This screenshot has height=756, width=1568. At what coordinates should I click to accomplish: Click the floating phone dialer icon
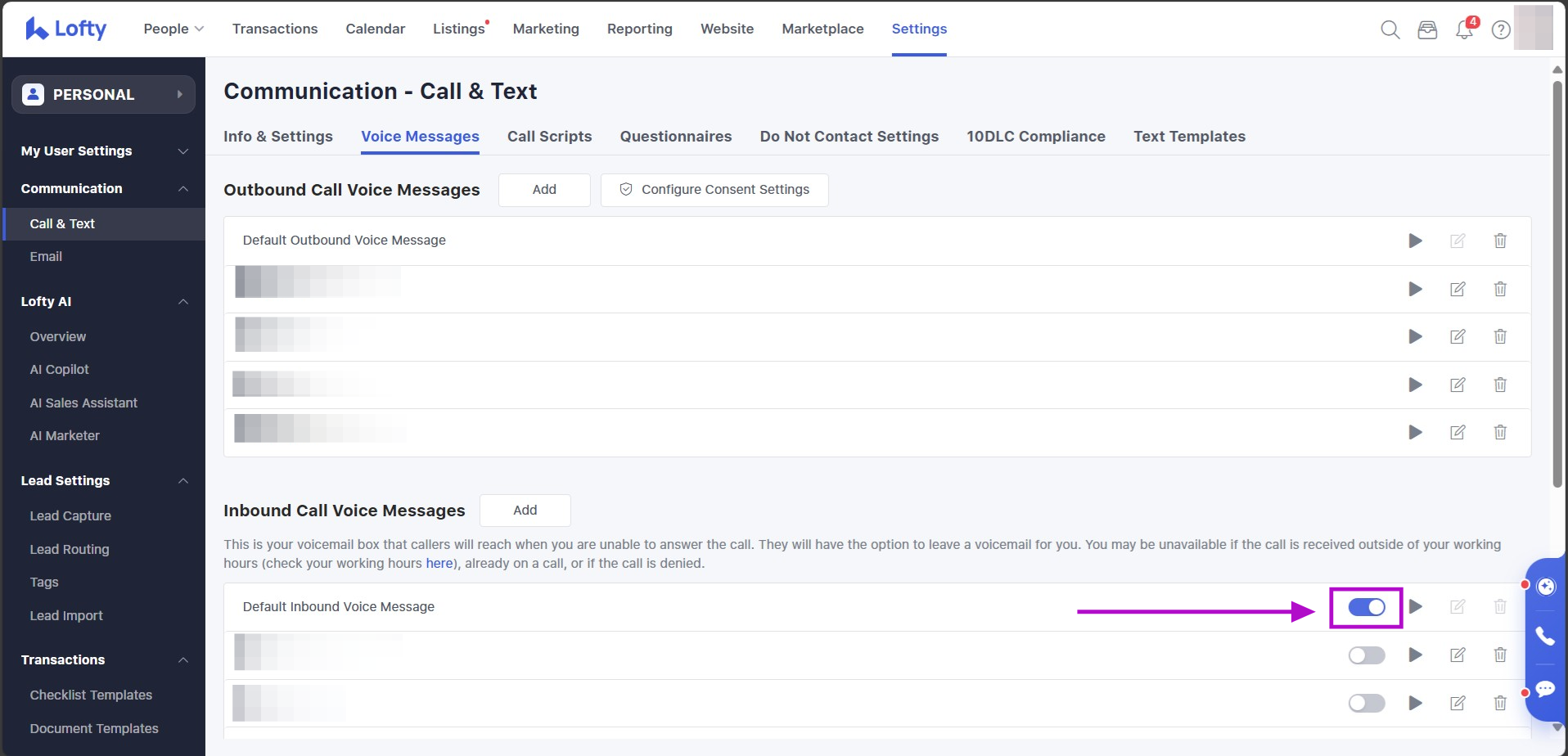[x=1545, y=636]
